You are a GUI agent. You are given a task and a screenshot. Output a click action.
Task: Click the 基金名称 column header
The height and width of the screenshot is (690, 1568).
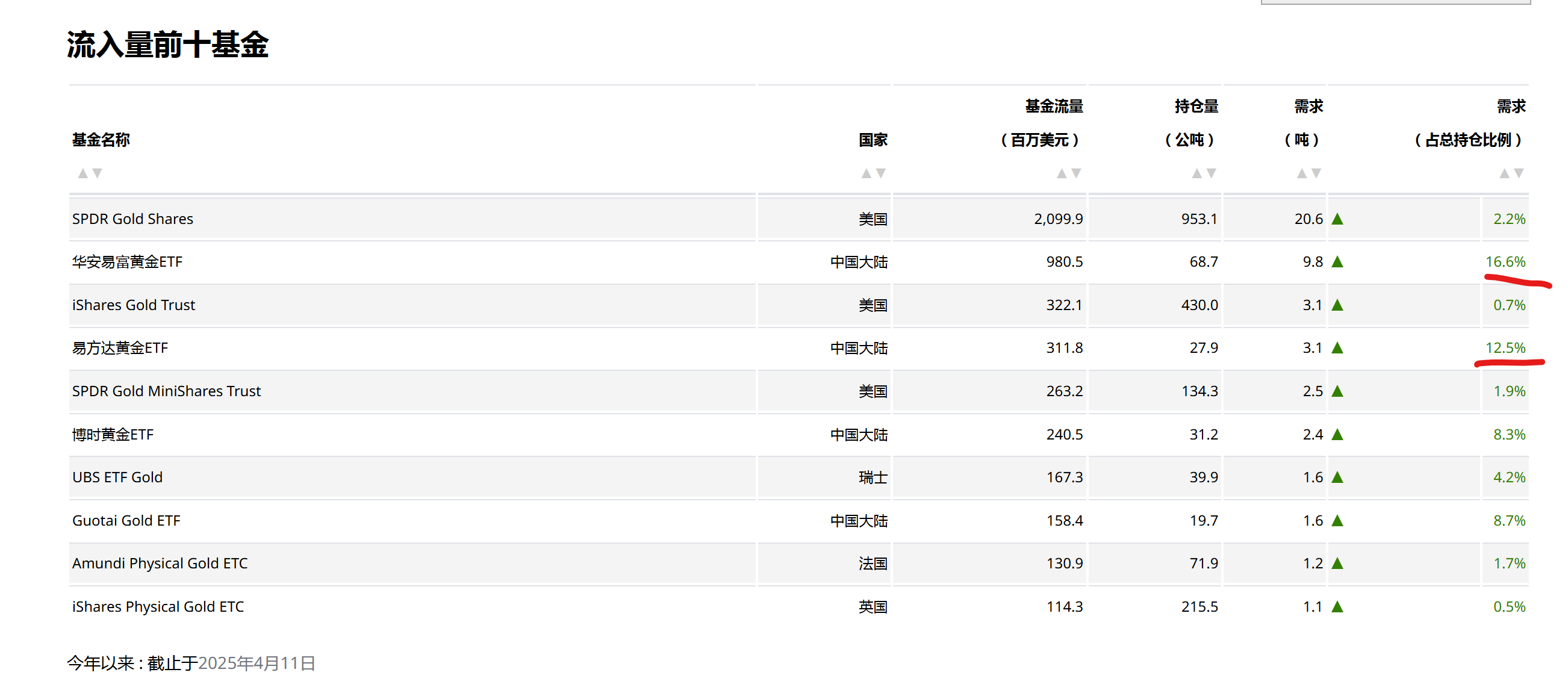(x=101, y=140)
